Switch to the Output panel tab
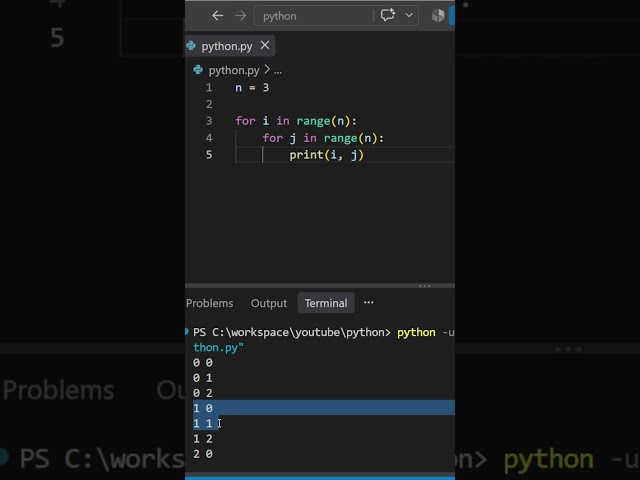The width and height of the screenshot is (640, 480). 269,303
